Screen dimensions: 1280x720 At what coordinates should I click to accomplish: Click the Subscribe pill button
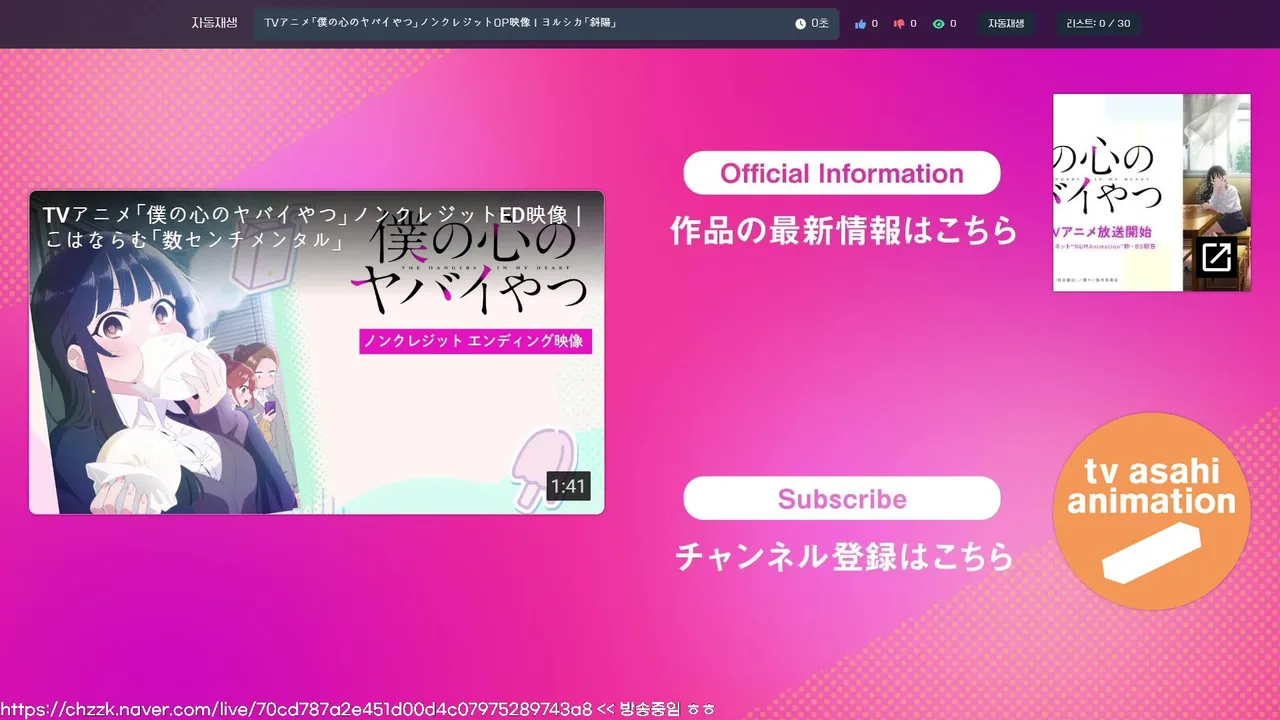pos(842,498)
